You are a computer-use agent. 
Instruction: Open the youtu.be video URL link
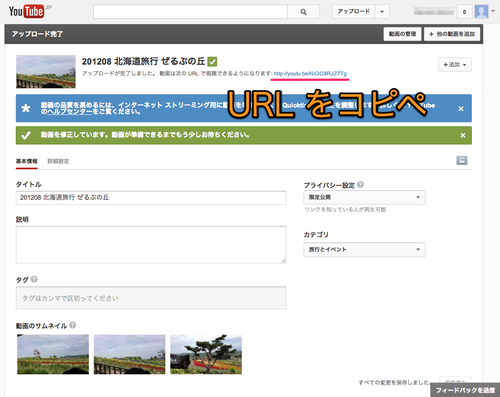click(x=310, y=73)
